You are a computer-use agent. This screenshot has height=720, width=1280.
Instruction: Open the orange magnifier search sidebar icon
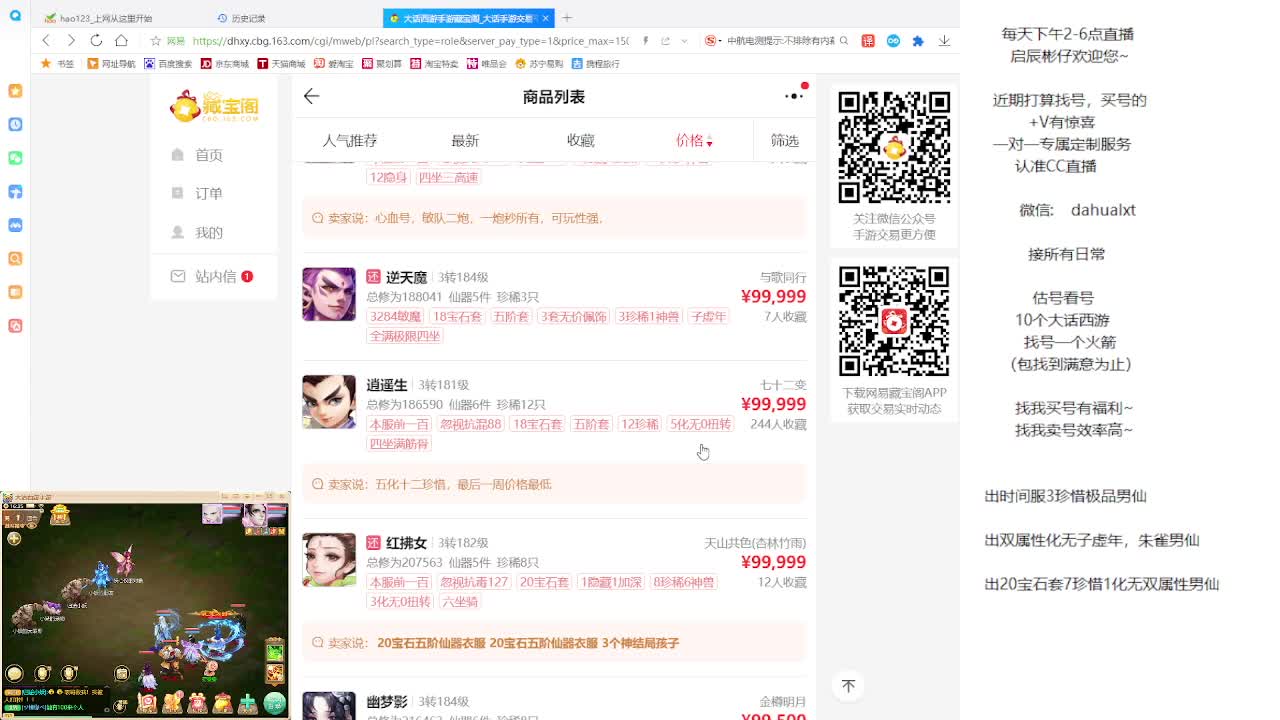point(15,259)
